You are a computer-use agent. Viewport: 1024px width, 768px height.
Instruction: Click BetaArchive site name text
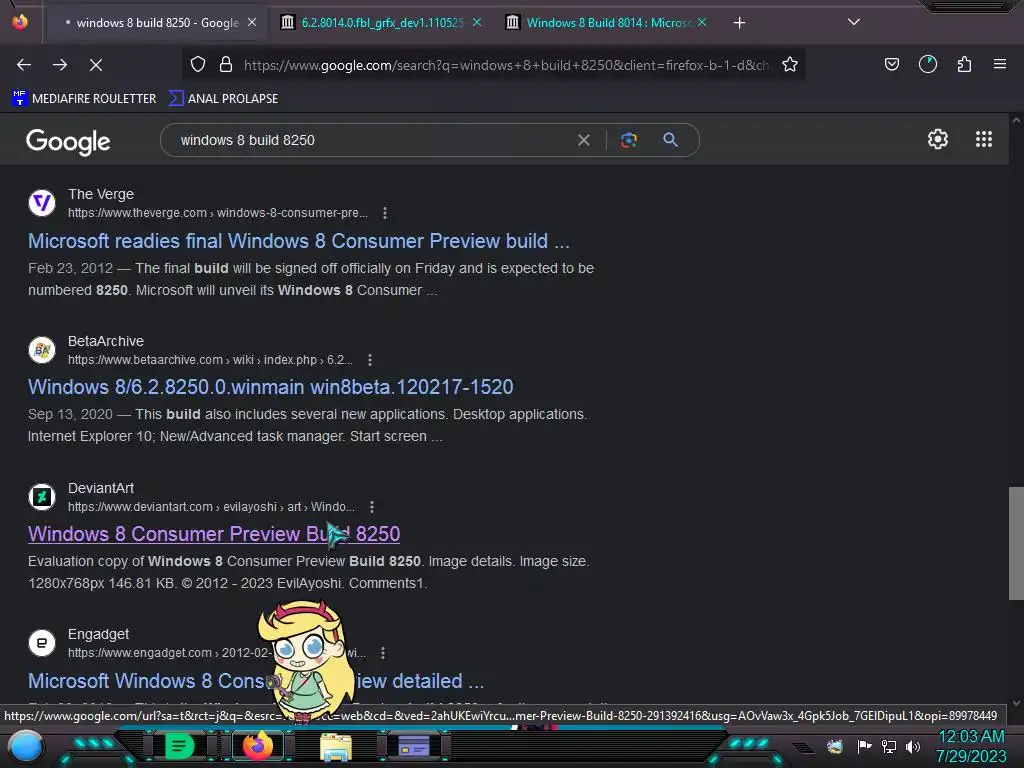tap(106, 341)
